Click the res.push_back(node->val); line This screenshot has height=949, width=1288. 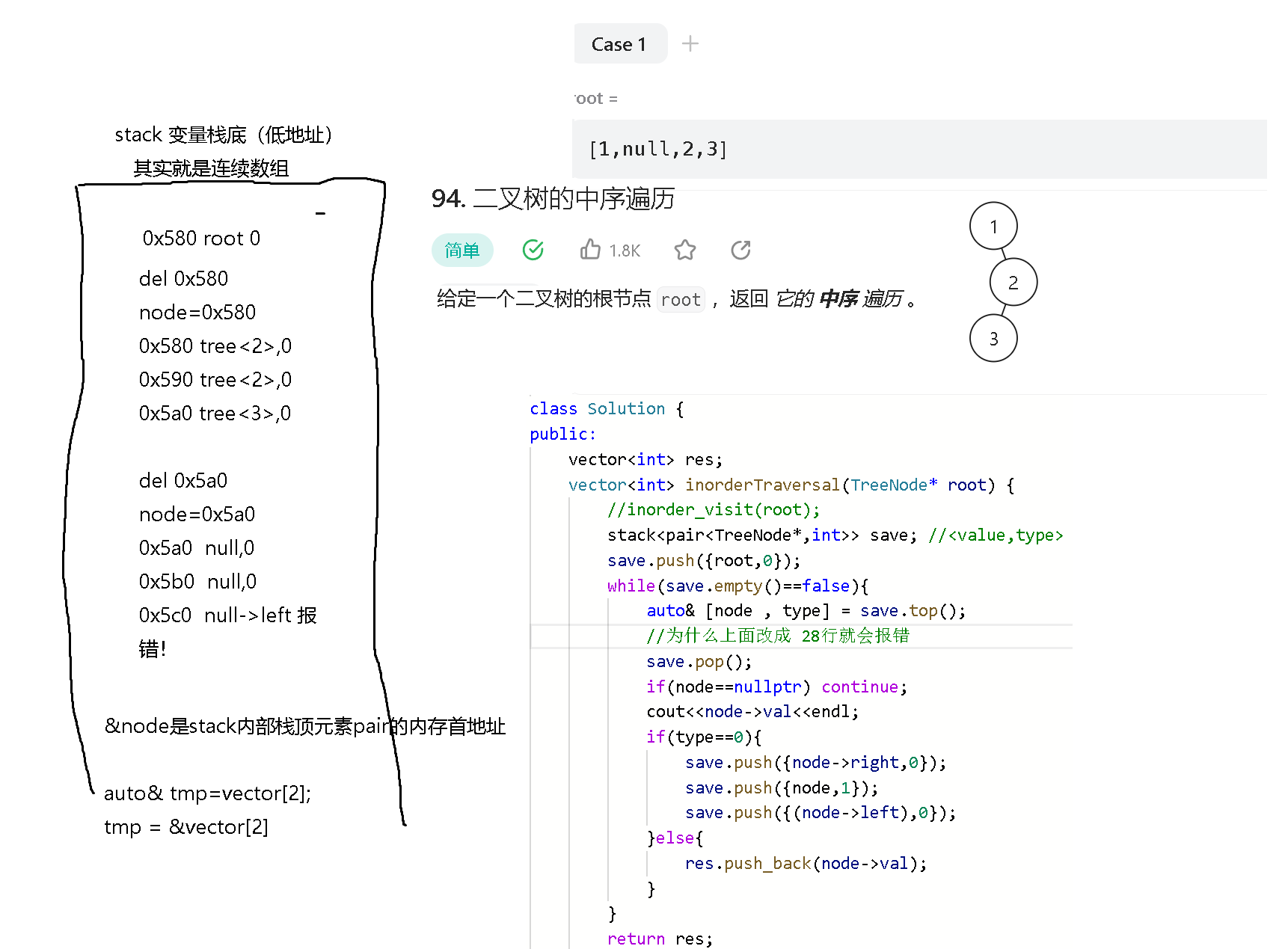pos(806,864)
